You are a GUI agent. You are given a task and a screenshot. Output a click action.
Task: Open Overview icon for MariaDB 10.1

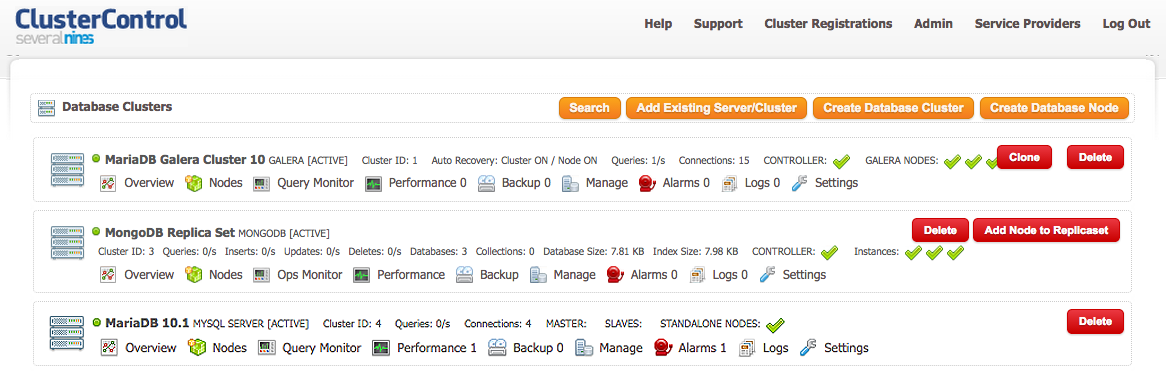click(109, 348)
